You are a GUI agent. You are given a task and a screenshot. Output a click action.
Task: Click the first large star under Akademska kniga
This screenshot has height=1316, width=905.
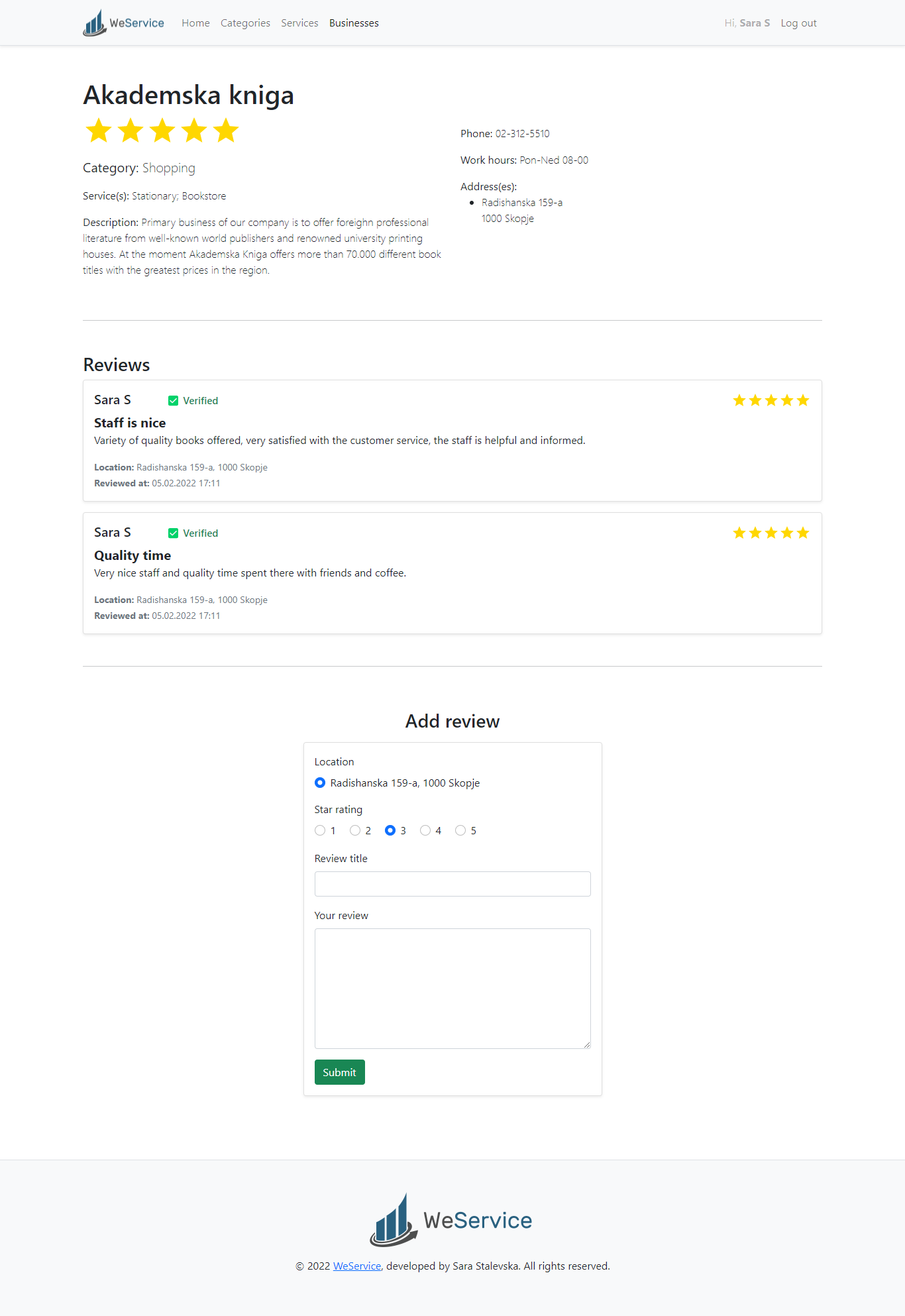click(99, 131)
